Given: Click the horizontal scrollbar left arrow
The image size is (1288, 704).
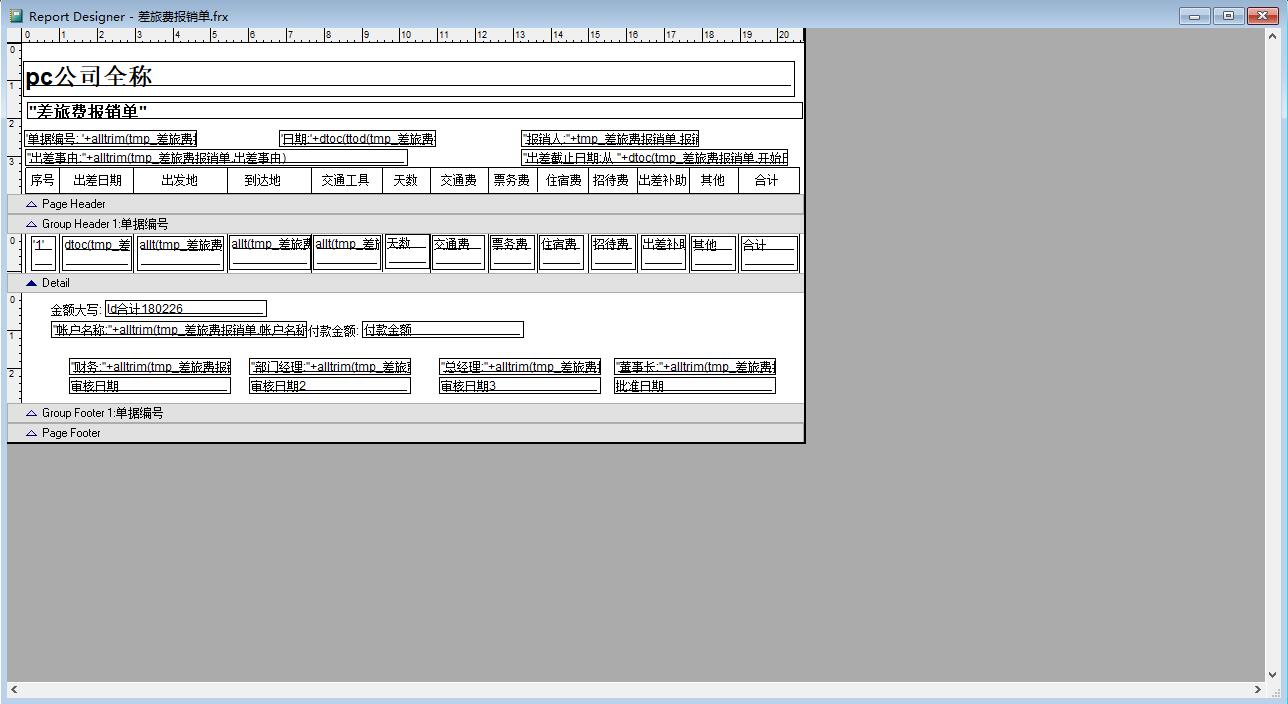Looking at the screenshot, I should click(x=14, y=689).
